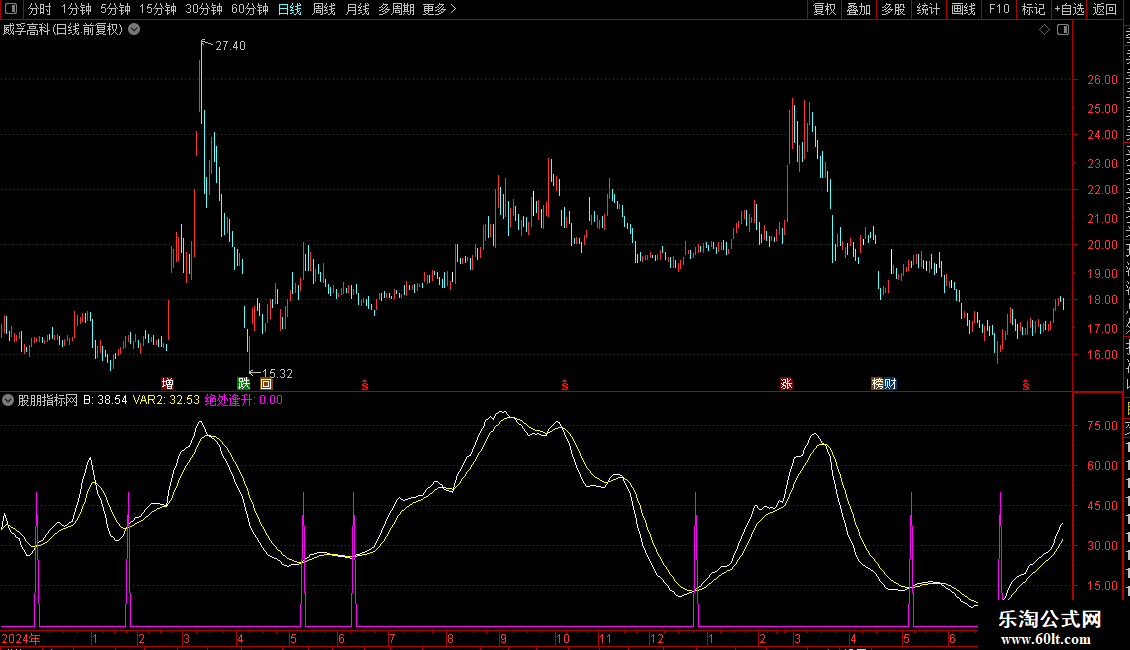Expand the dropdown beside 威孚高科 title
The image size is (1130, 650).
coord(134,30)
